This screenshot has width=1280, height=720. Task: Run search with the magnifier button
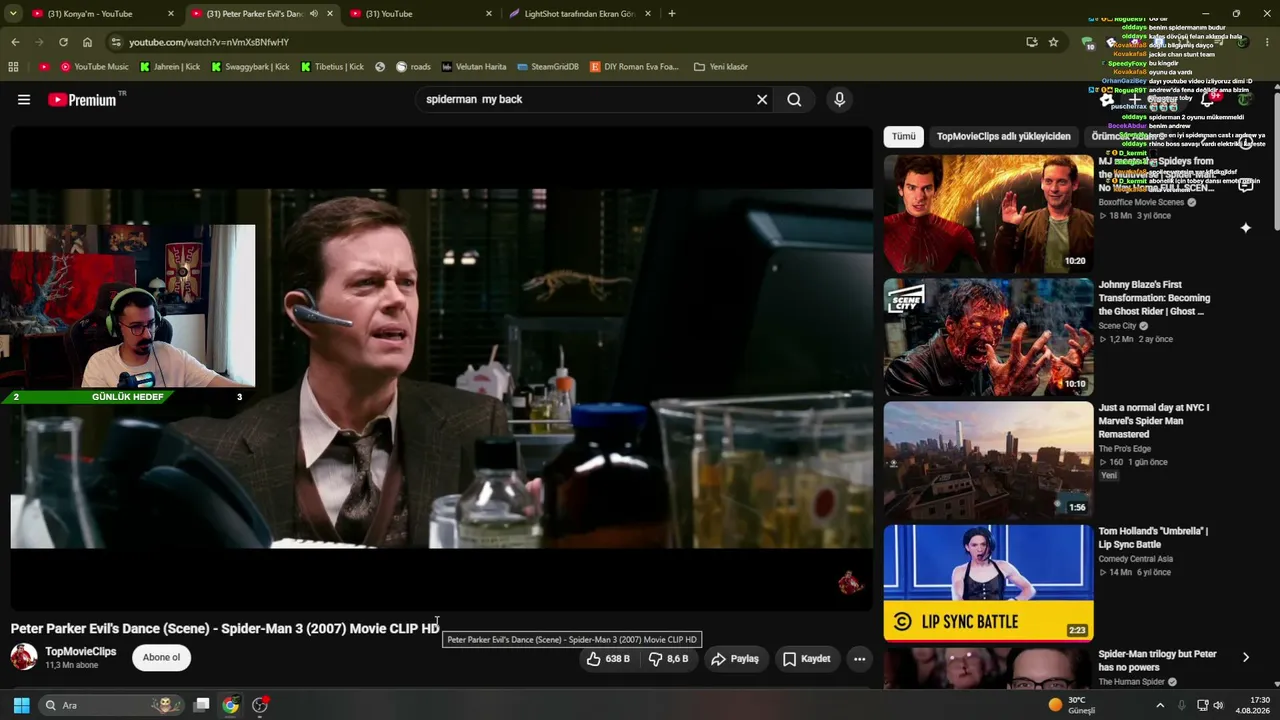[x=794, y=100]
